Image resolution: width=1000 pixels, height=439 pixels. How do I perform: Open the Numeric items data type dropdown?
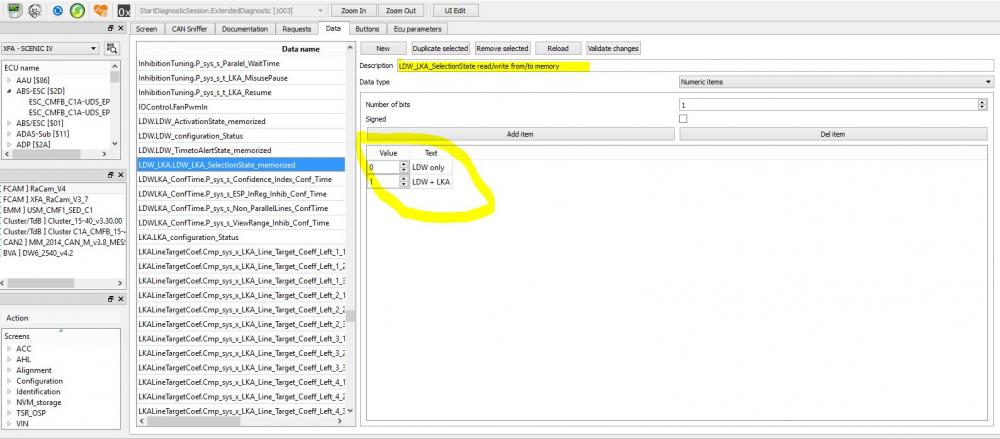[x=836, y=82]
